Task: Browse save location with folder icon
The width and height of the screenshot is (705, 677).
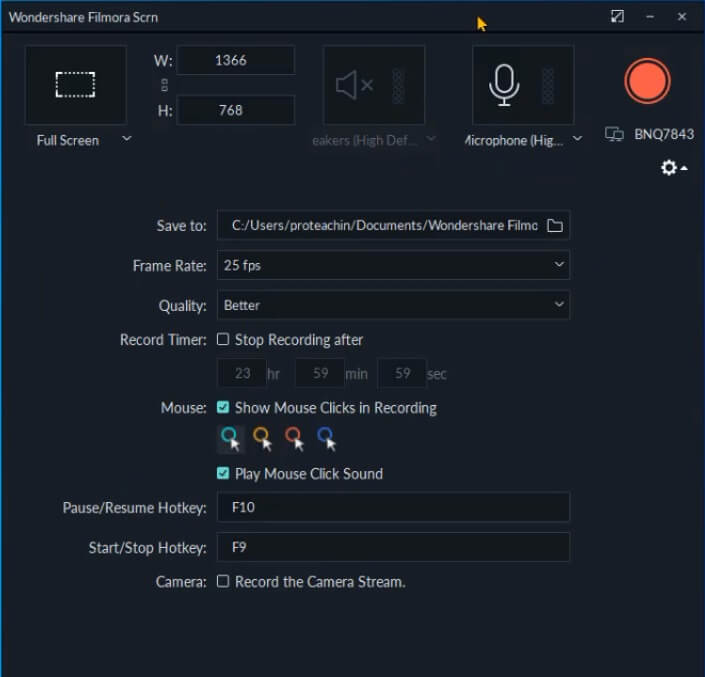Action: pos(555,225)
